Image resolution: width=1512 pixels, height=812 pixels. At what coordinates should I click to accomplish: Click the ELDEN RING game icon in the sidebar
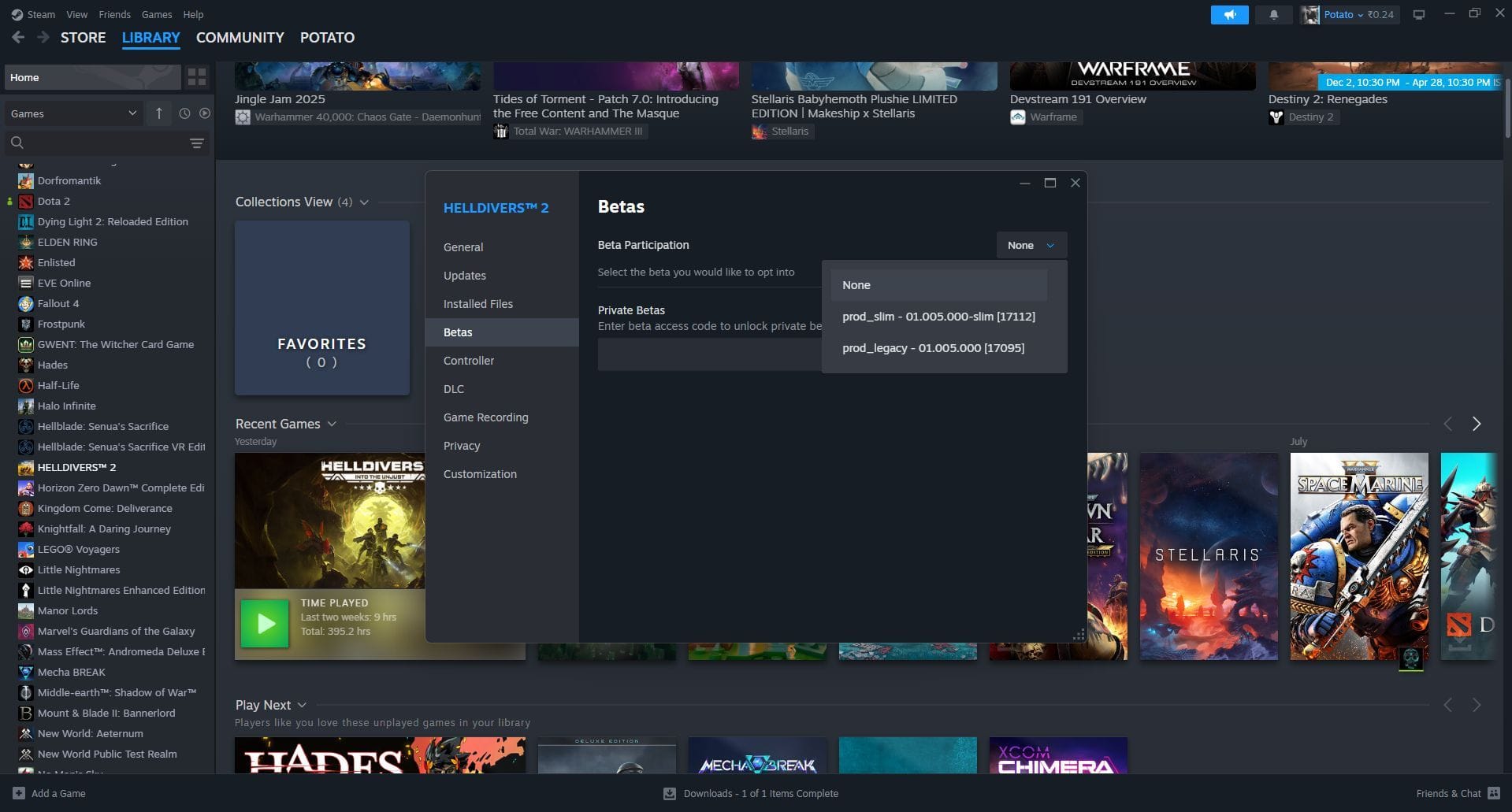click(26, 242)
